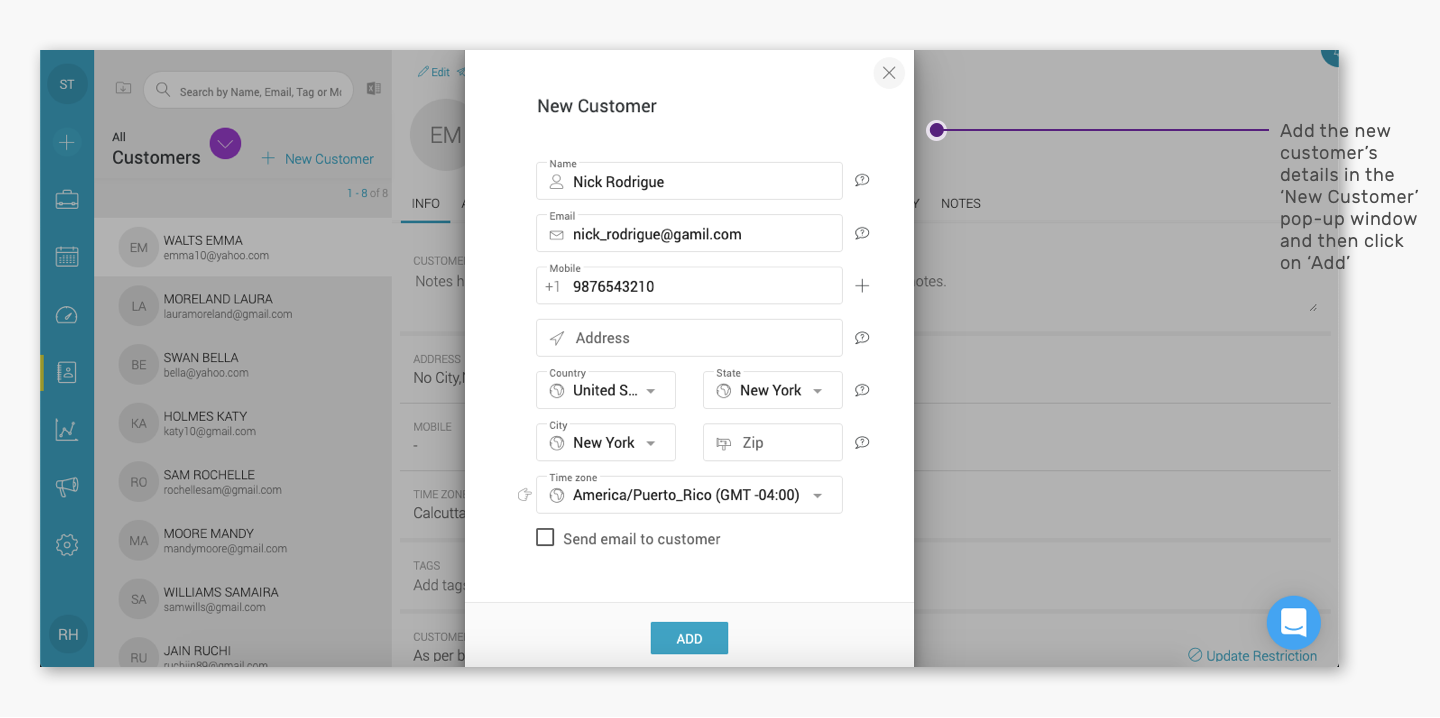This screenshot has height=718, width=1440.
Task: Click the comment icon next to Name field
Action: tap(862, 181)
